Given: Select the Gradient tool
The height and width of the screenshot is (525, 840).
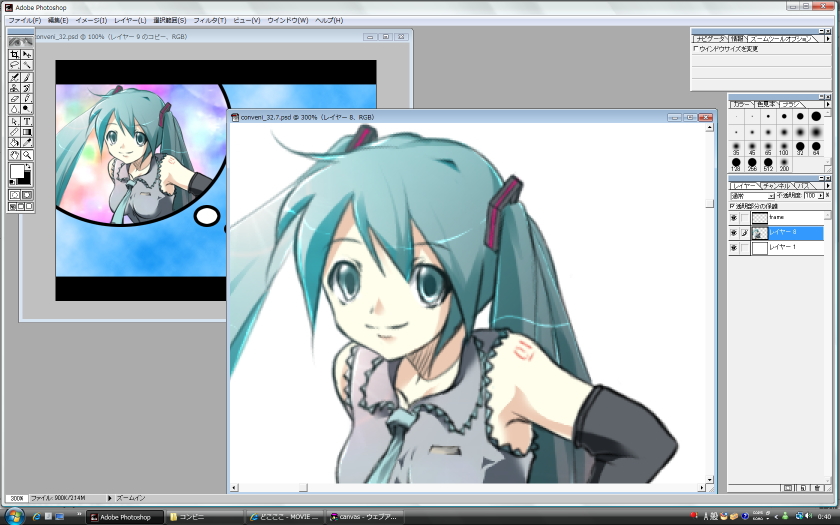Looking at the screenshot, I should tap(27, 132).
